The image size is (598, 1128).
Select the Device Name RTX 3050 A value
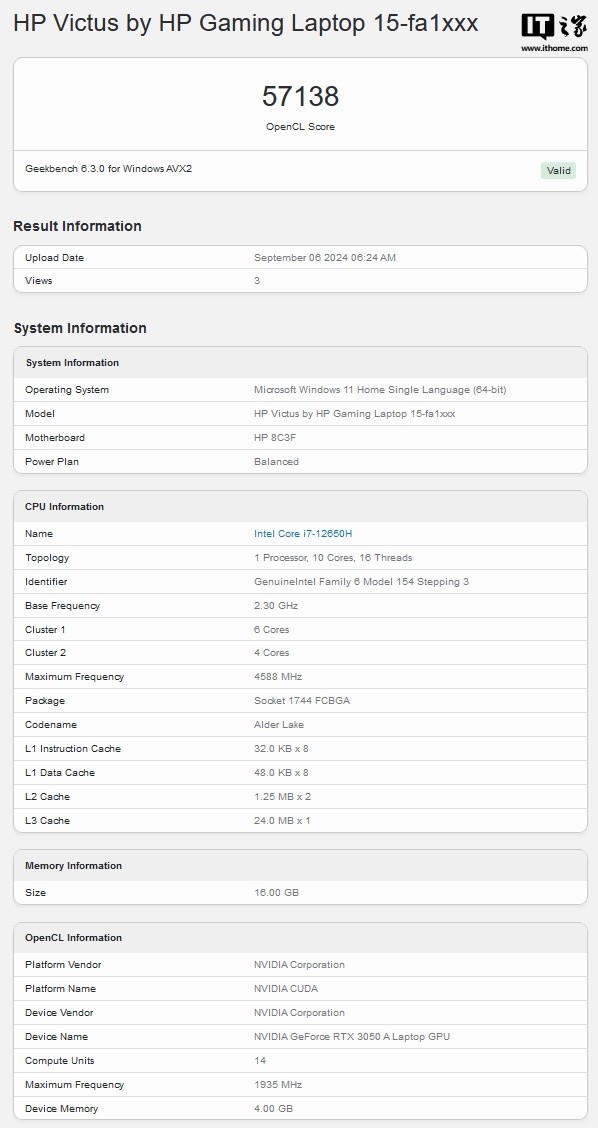[x=352, y=1037]
